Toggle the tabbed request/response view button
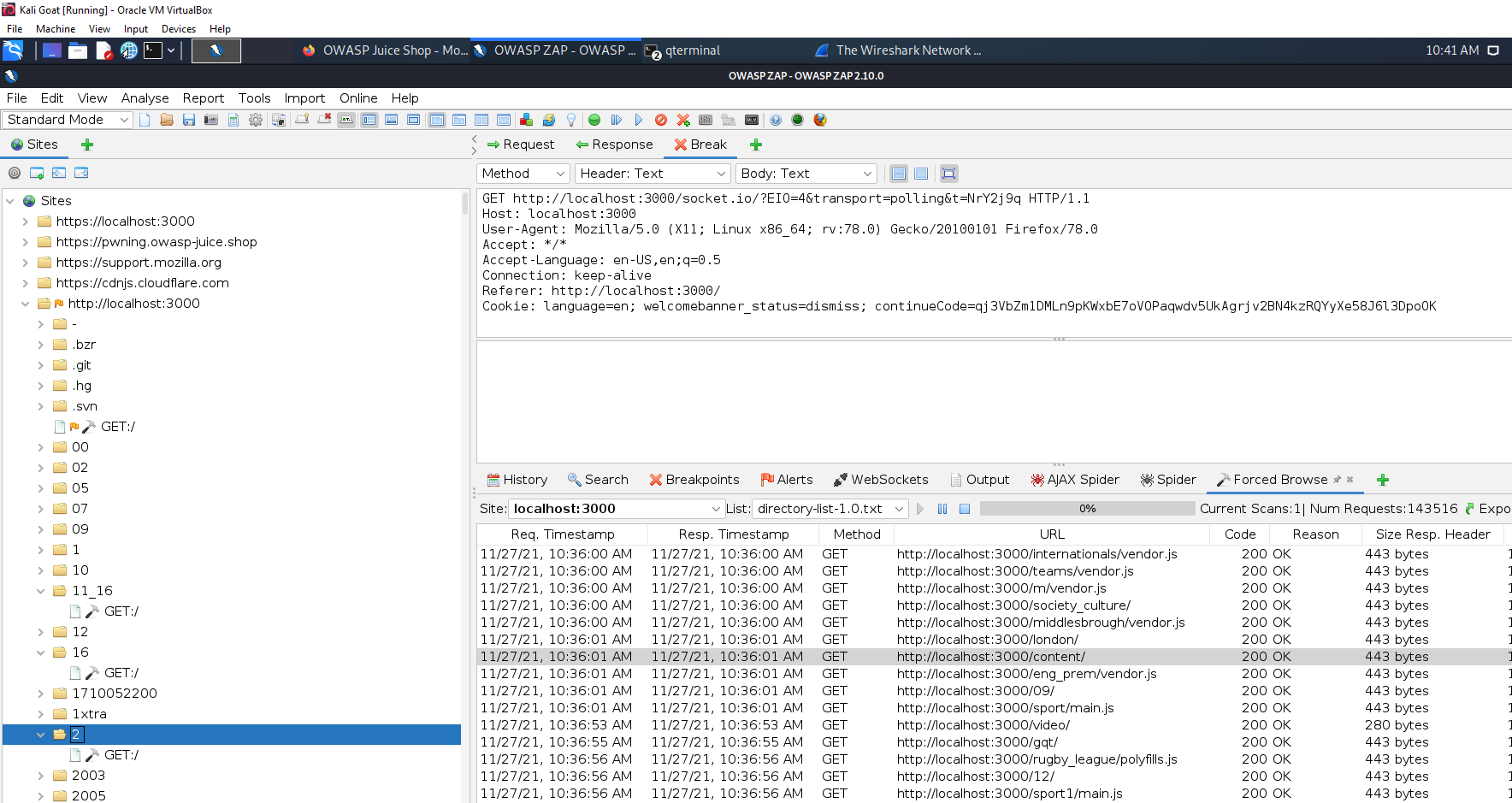This screenshot has width=1512, height=803. (437, 120)
